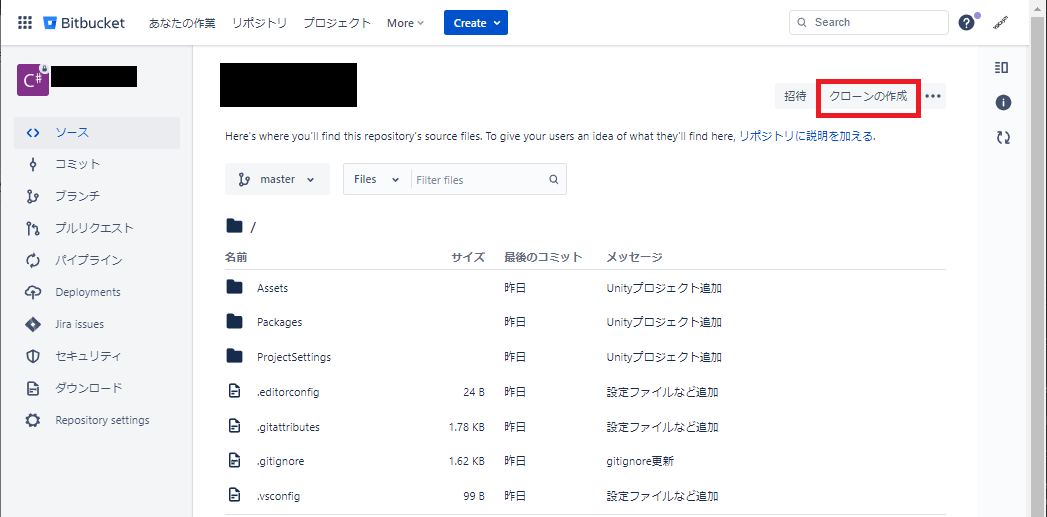Click the Filter files input field
1047x517 pixels.
(479, 180)
